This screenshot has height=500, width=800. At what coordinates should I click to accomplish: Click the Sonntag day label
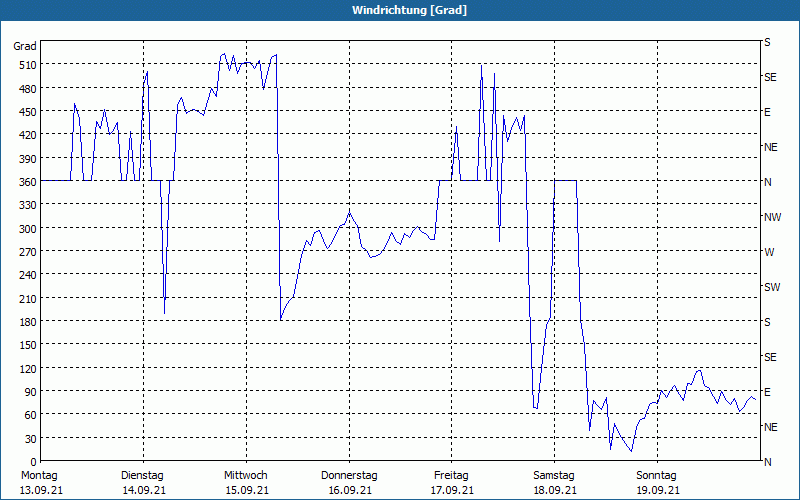pos(656,476)
